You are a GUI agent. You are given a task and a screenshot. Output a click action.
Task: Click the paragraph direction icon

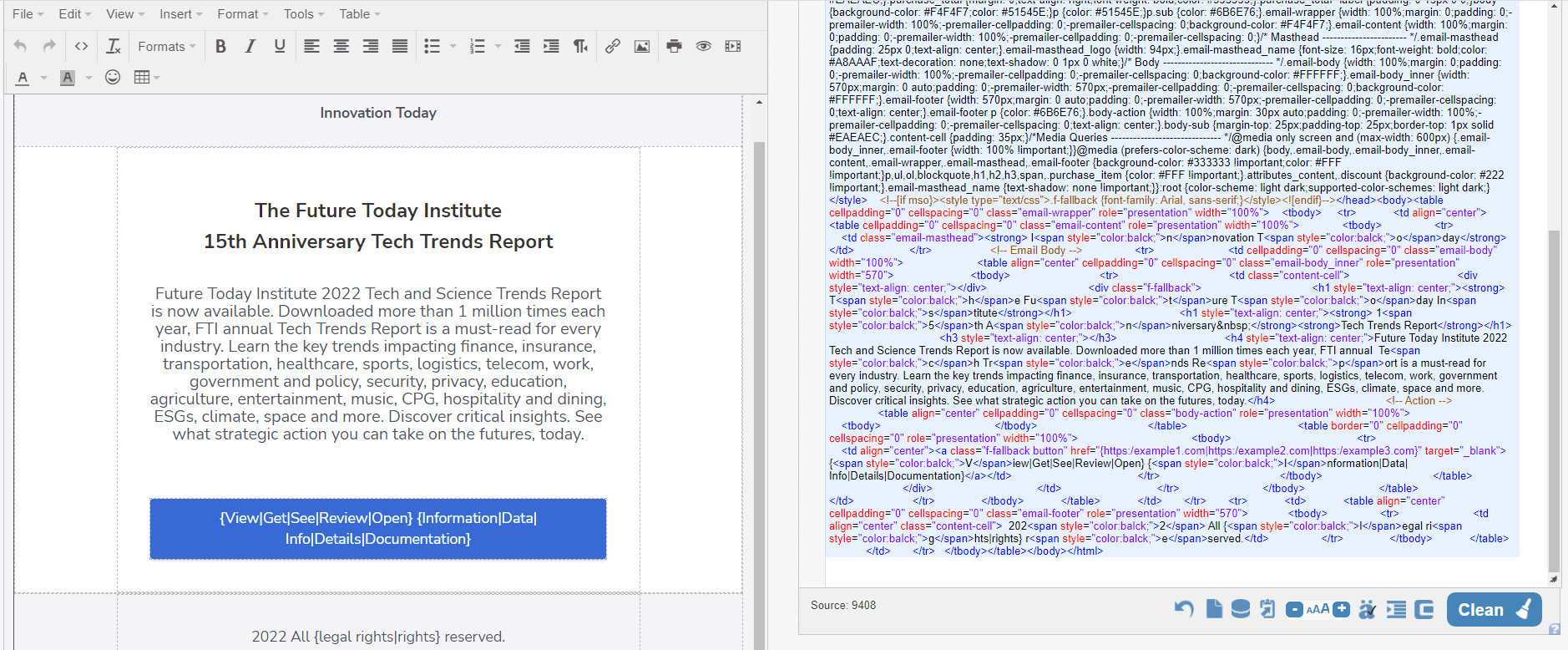[580, 46]
